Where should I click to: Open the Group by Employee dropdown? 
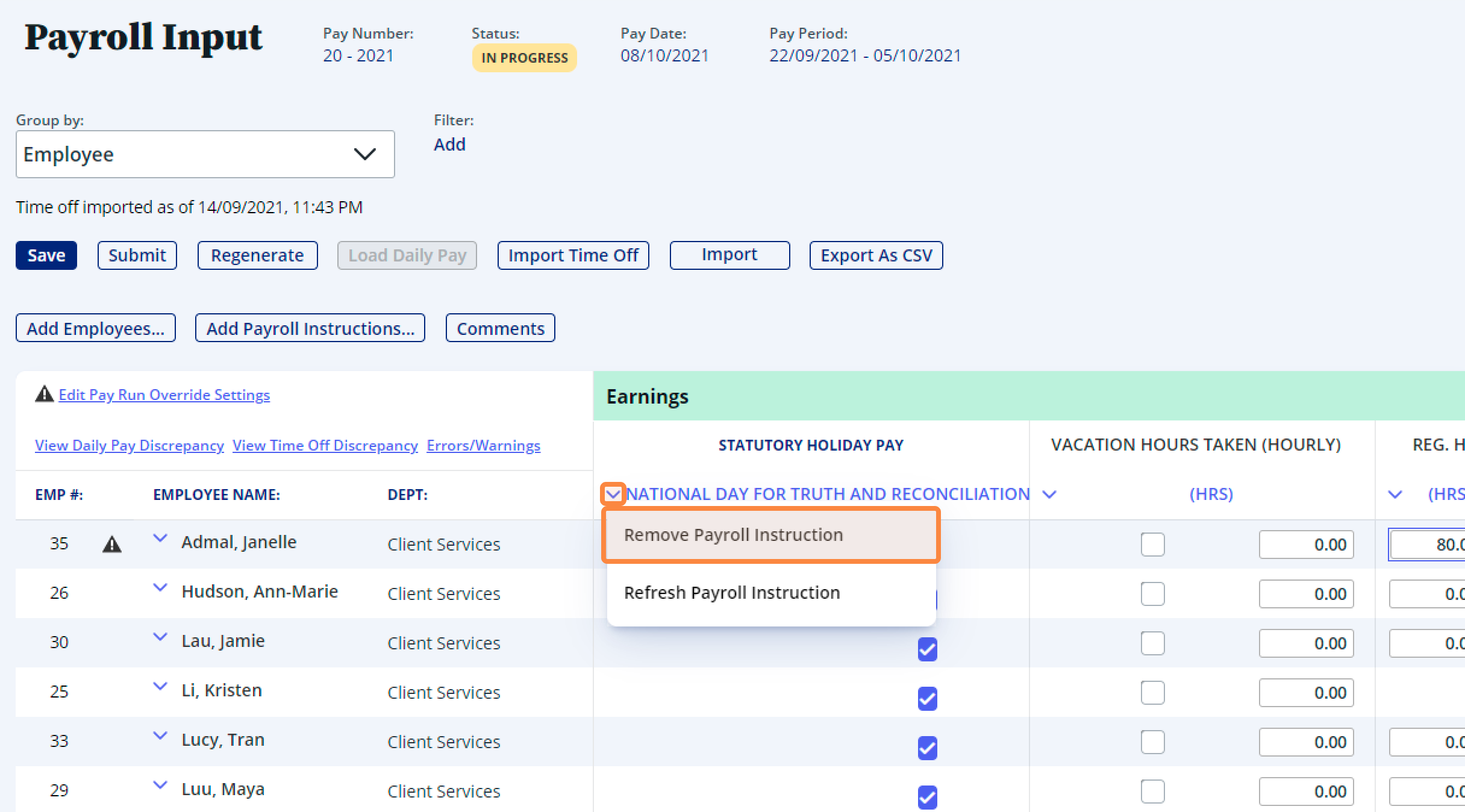(205, 154)
